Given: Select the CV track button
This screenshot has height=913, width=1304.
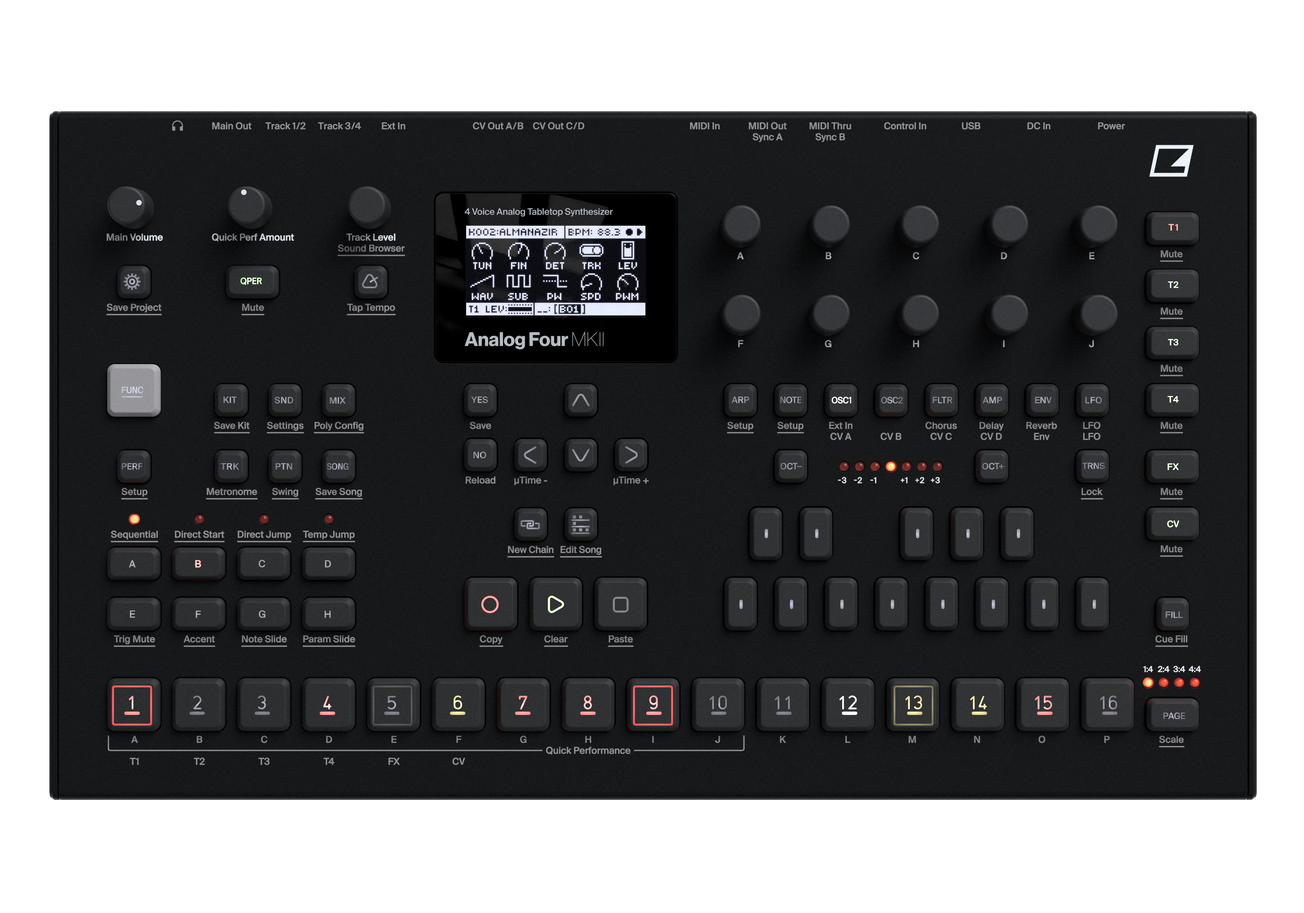Looking at the screenshot, I should pyautogui.click(x=1172, y=523).
